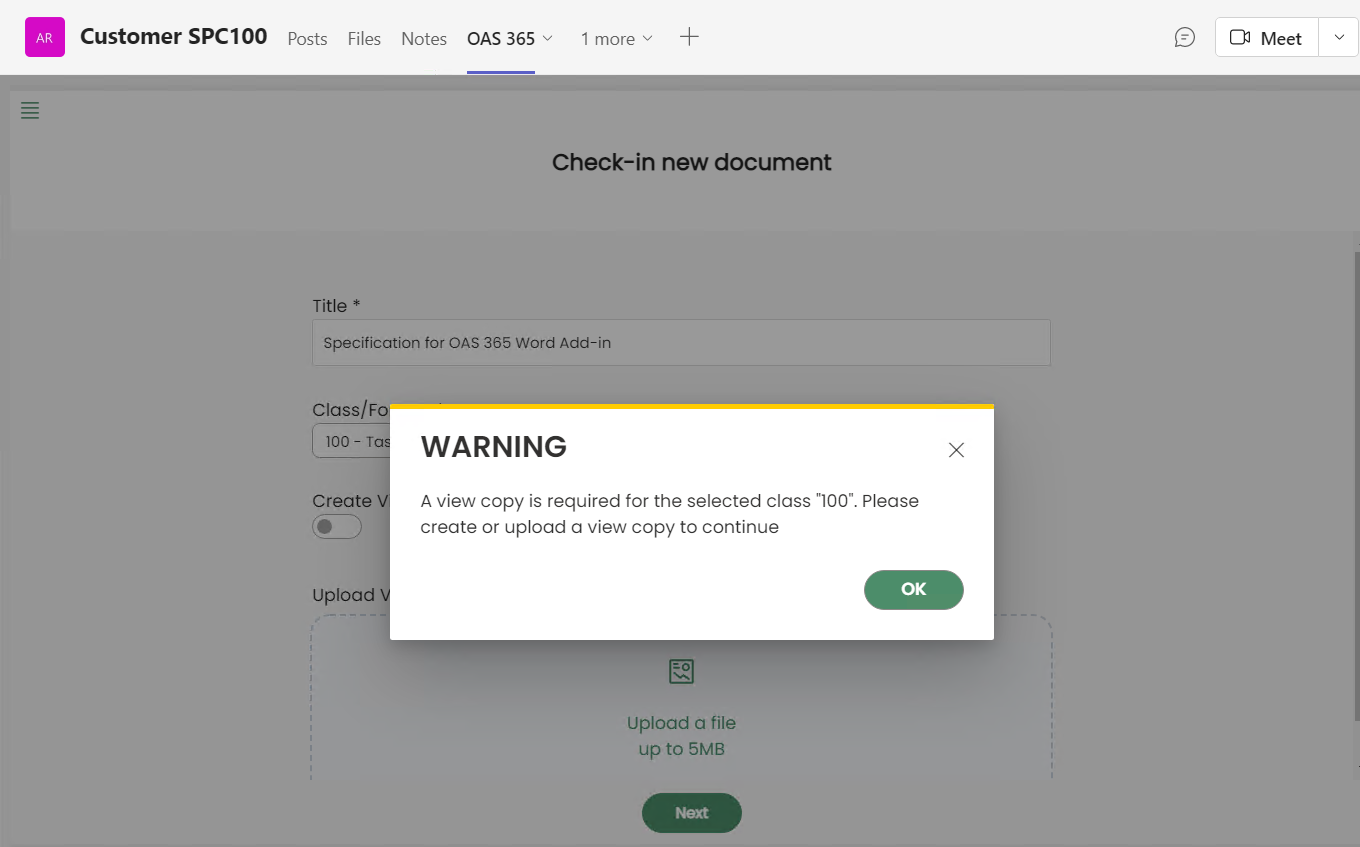Click the Customer SPC100 channel title
Image resolution: width=1360 pixels, height=847 pixels.
point(174,37)
